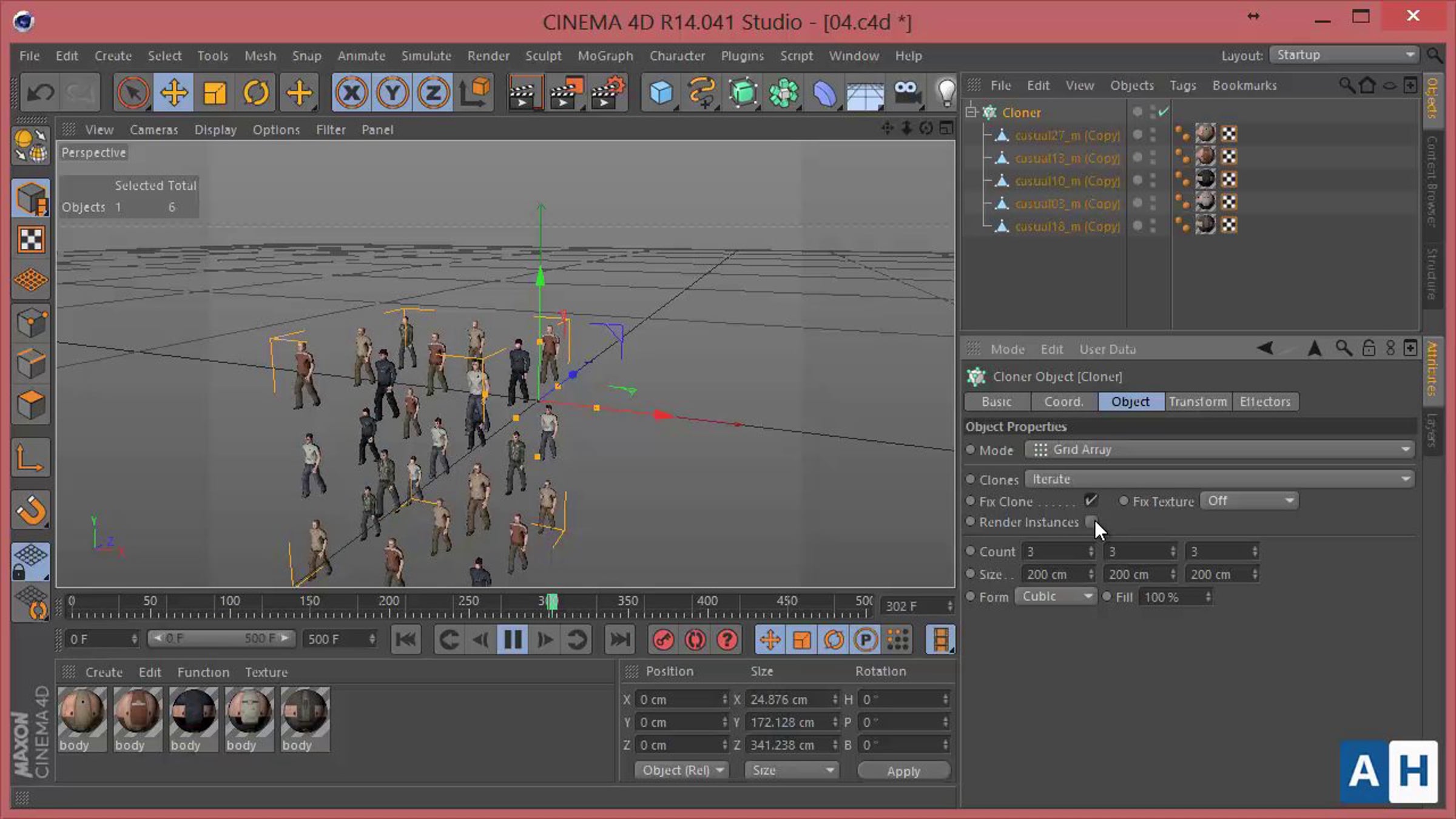Toggle X-axis lock icon

(x=351, y=93)
